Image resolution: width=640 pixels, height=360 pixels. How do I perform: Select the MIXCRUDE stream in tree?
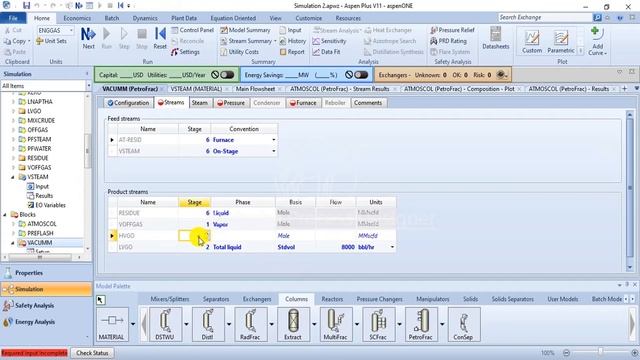click(41, 120)
